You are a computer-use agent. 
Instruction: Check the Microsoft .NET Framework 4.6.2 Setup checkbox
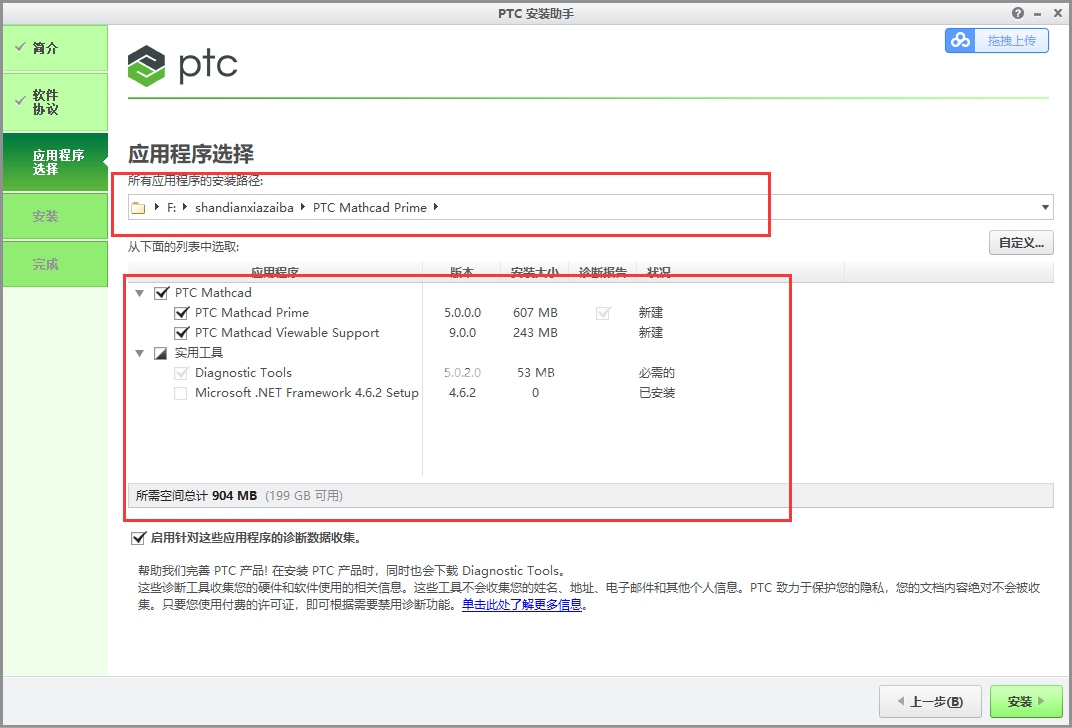(180, 394)
